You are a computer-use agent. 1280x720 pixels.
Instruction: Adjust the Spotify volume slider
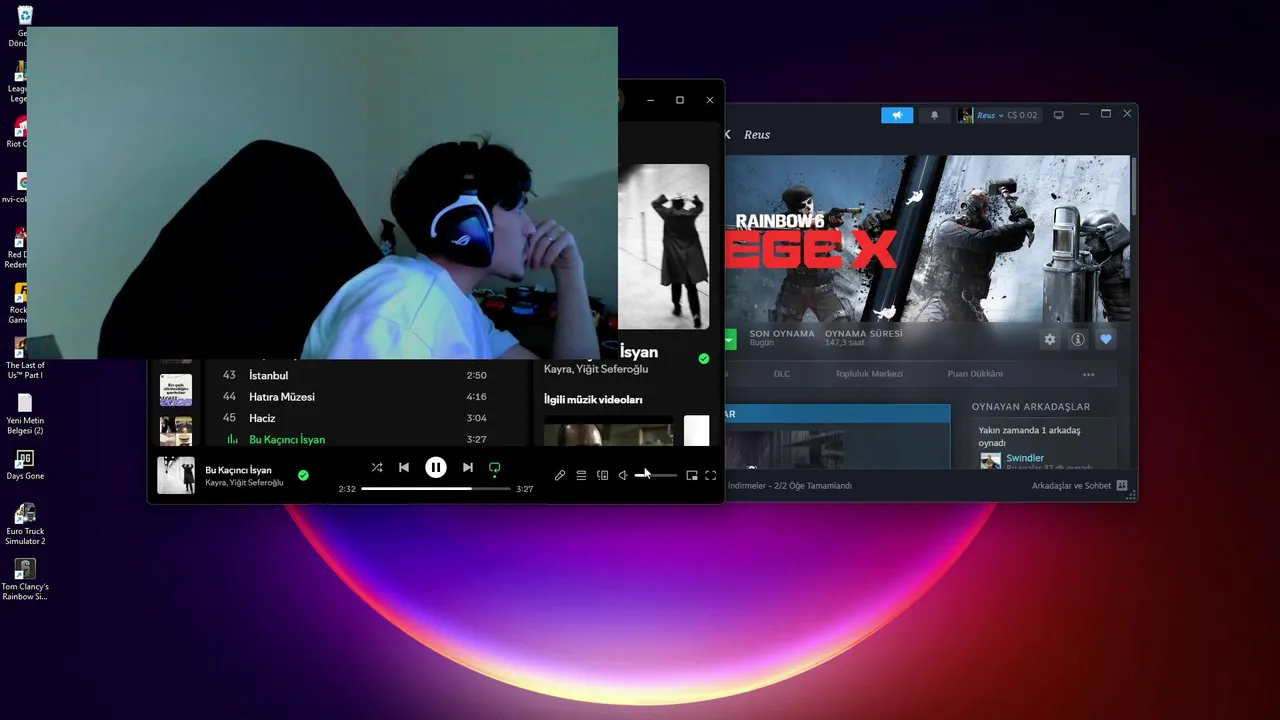656,475
